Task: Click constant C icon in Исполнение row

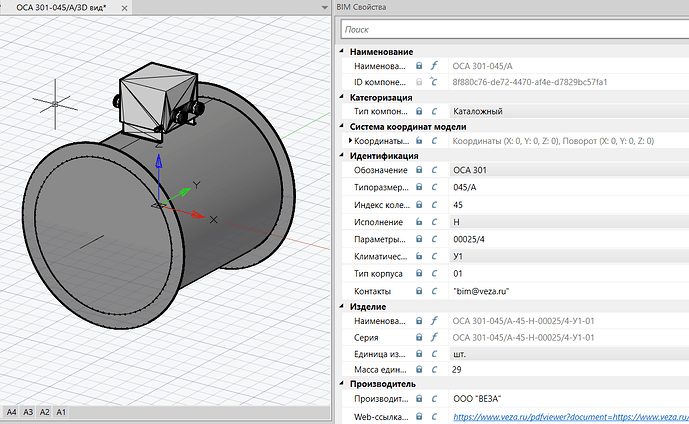Action: click(x=434, y=222)
